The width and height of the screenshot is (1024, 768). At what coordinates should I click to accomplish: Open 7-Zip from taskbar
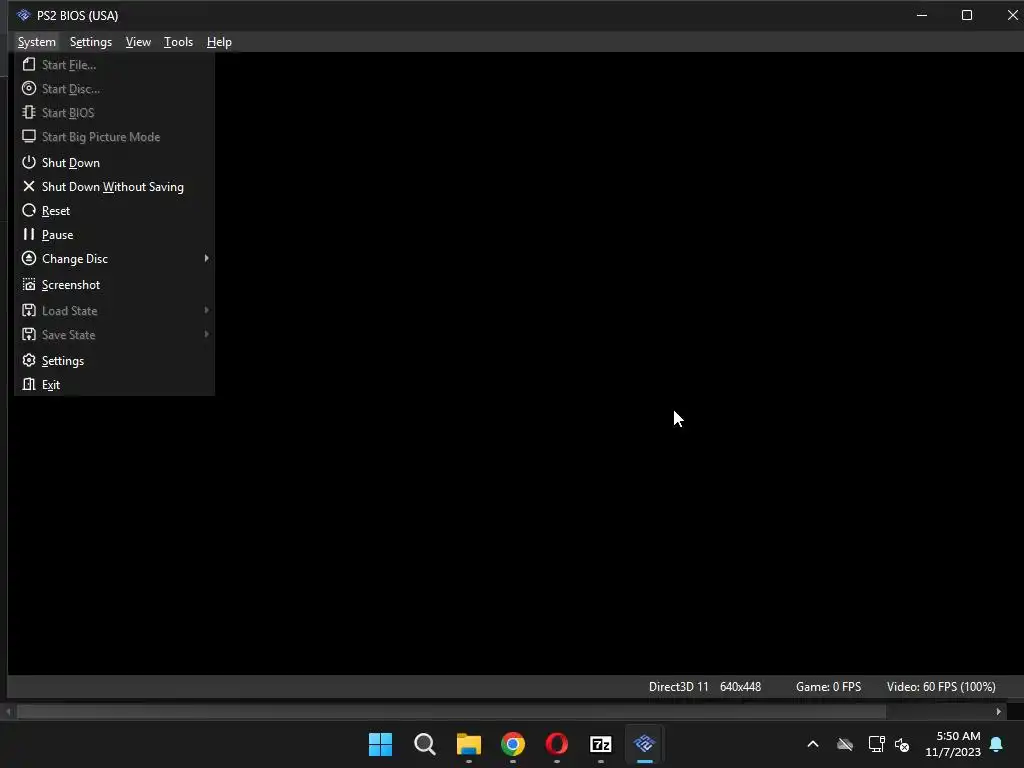(601, 744)
